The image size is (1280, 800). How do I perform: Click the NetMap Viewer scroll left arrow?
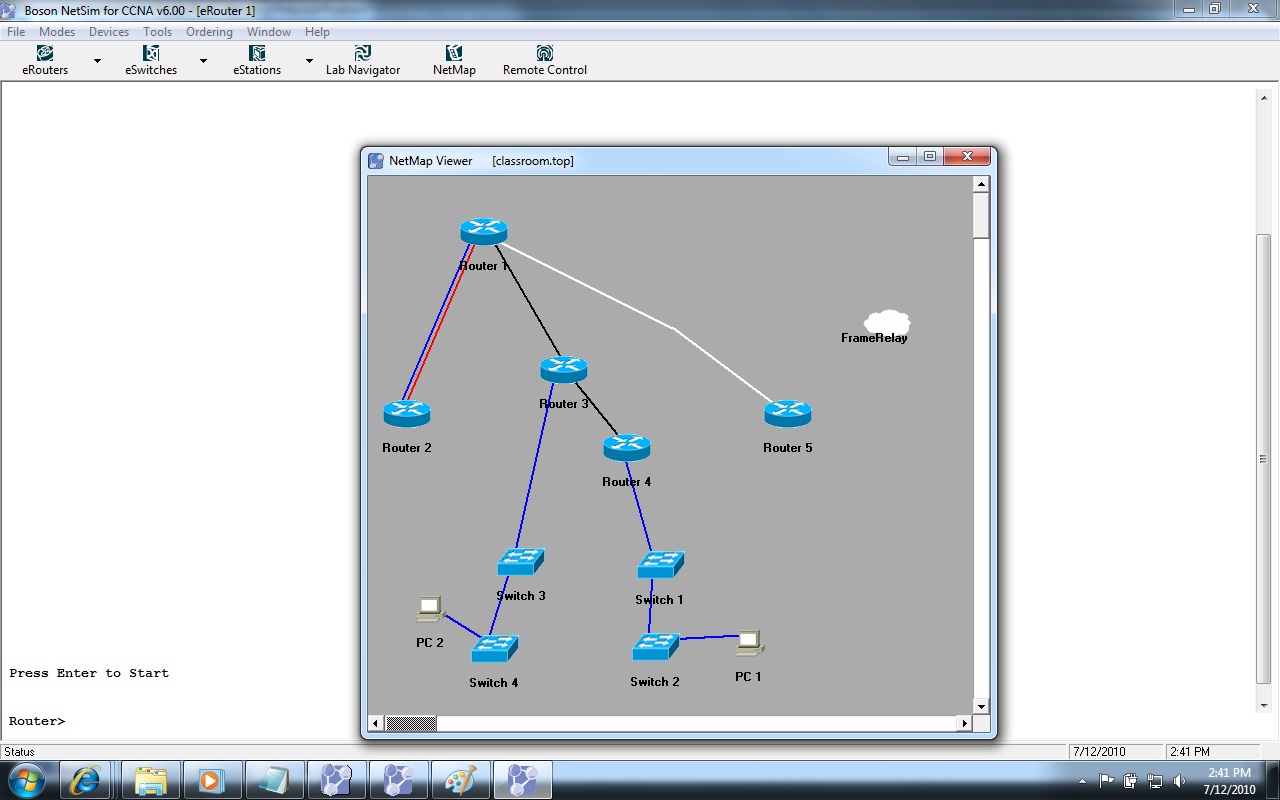point(376,723)
